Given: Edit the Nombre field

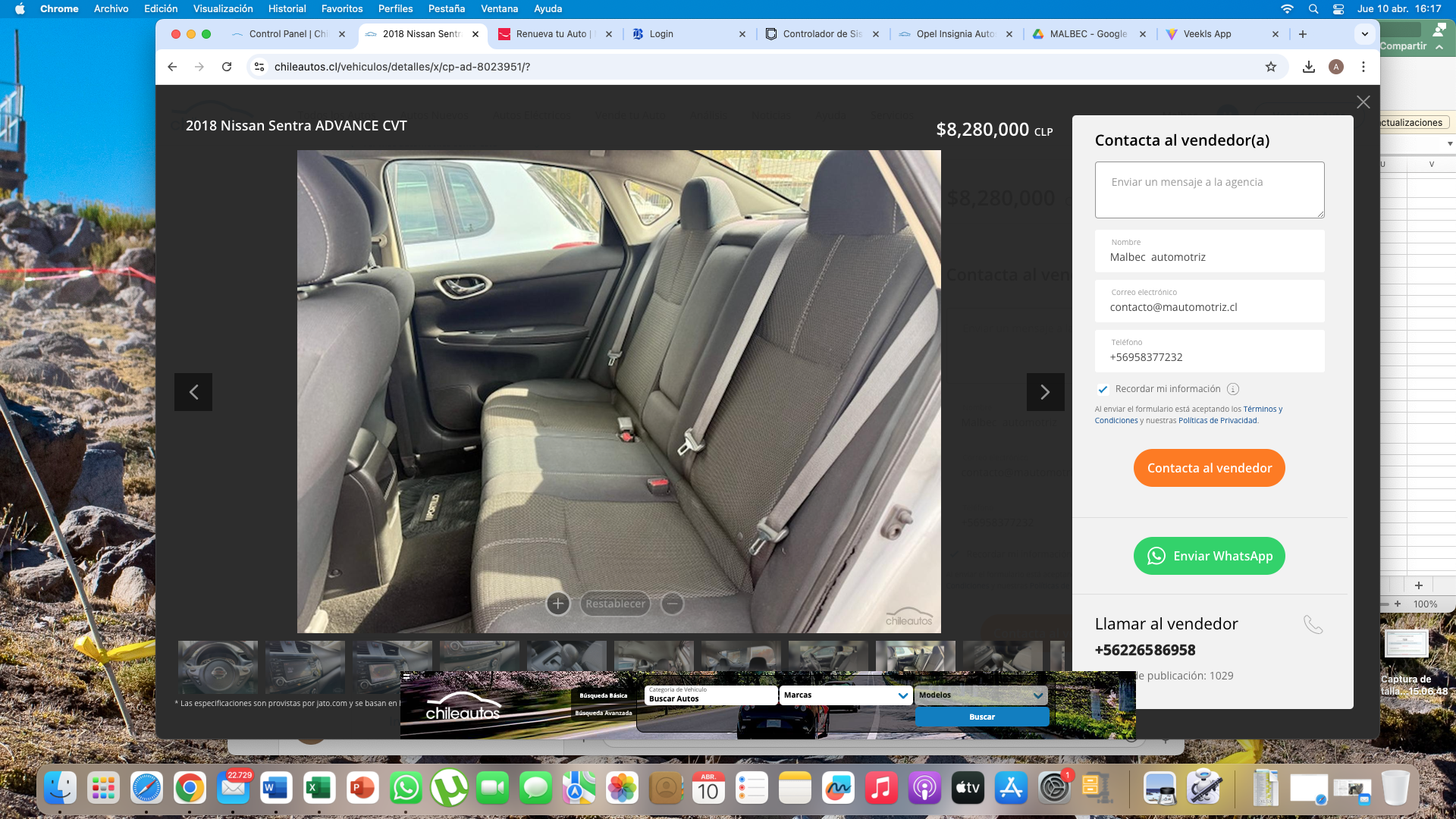Looking at the screenshot, I should coord(1210,251).
